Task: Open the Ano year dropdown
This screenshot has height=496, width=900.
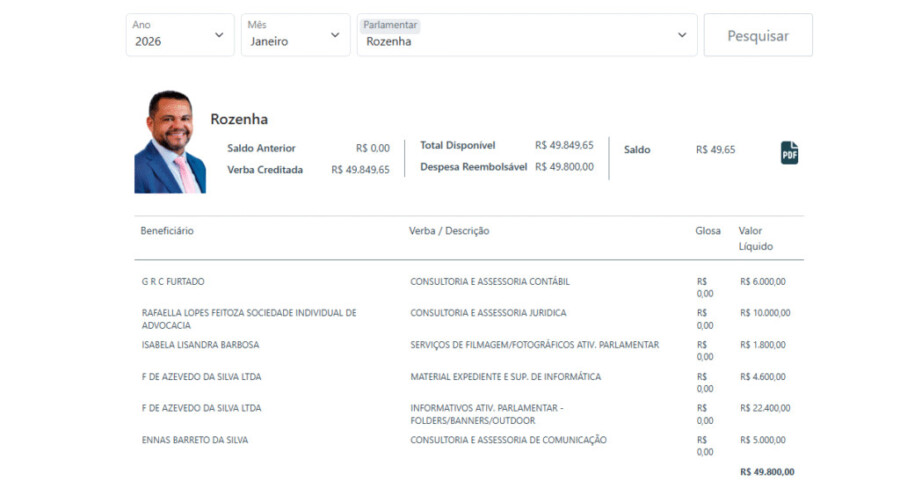Action: (180, 35)
